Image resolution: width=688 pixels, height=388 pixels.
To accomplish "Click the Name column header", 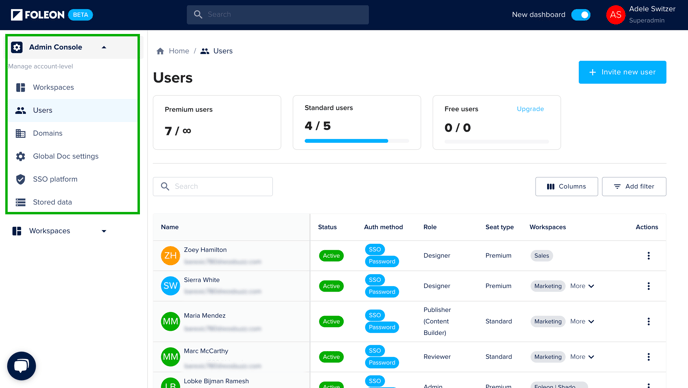I will pyautogui.click(x=169, y=227).
